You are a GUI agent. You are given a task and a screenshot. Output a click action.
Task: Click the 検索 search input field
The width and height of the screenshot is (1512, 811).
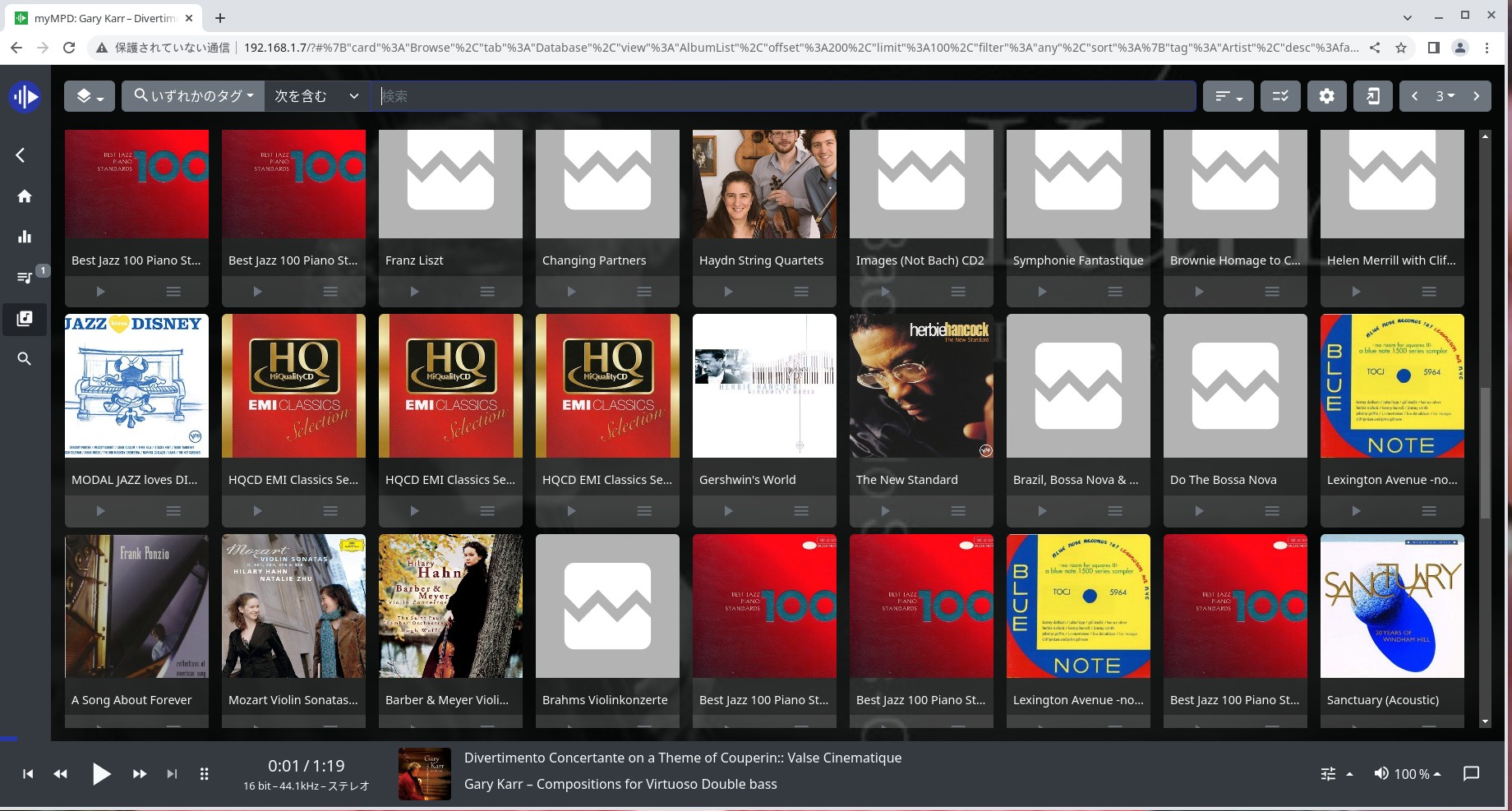point(781,96)
